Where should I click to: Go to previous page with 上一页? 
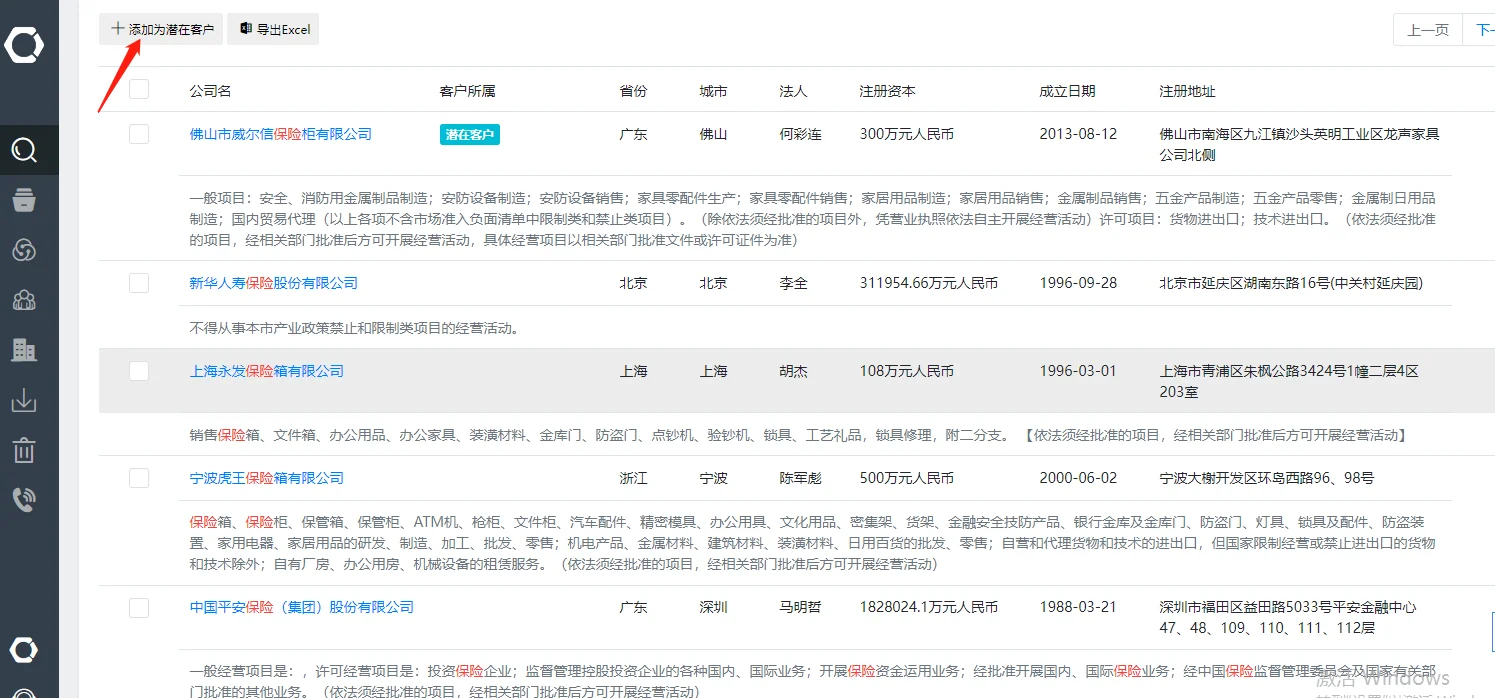click(x=1428, y=30)
